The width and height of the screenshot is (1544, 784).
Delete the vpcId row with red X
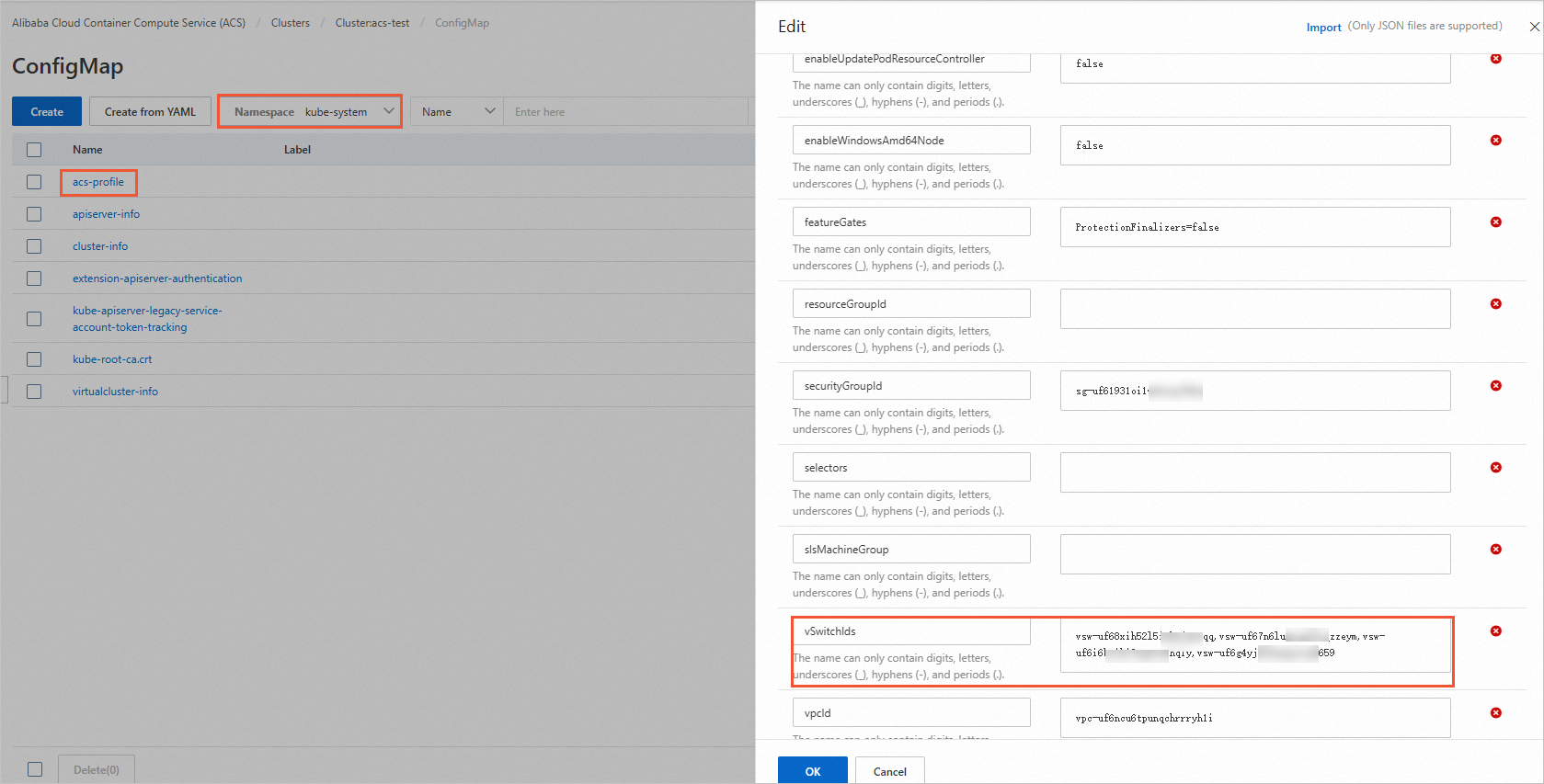pos(1496,713)
